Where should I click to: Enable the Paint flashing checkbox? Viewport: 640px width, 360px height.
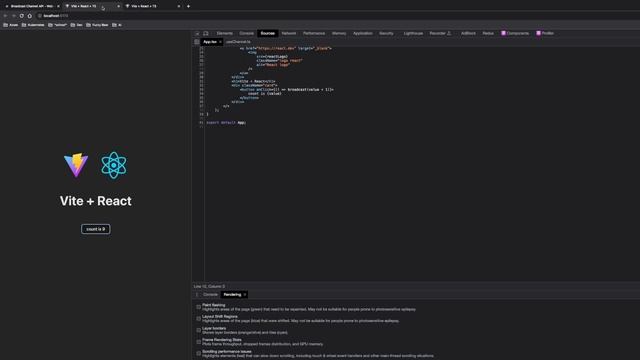tap(199, 307)
